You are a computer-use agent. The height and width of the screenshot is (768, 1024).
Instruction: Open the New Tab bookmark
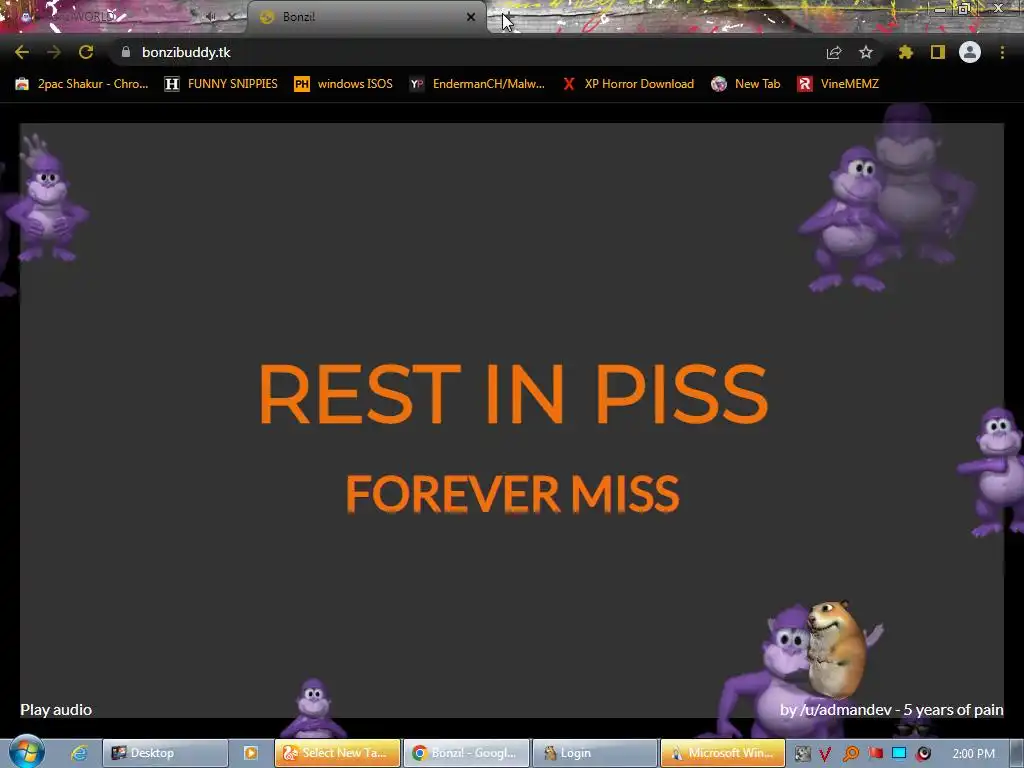pos(746,84)
